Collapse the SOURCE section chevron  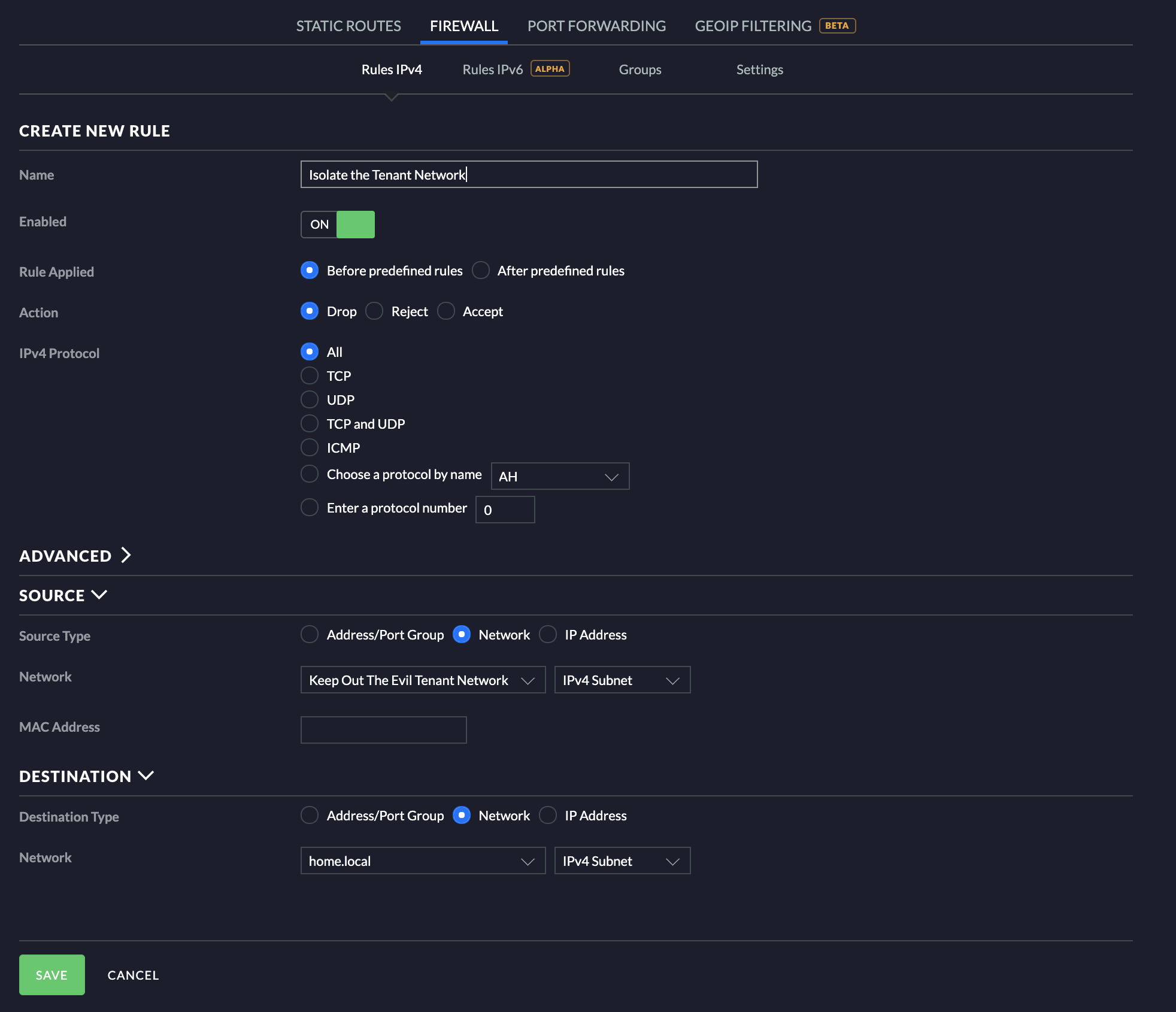(x=99, y=595)
